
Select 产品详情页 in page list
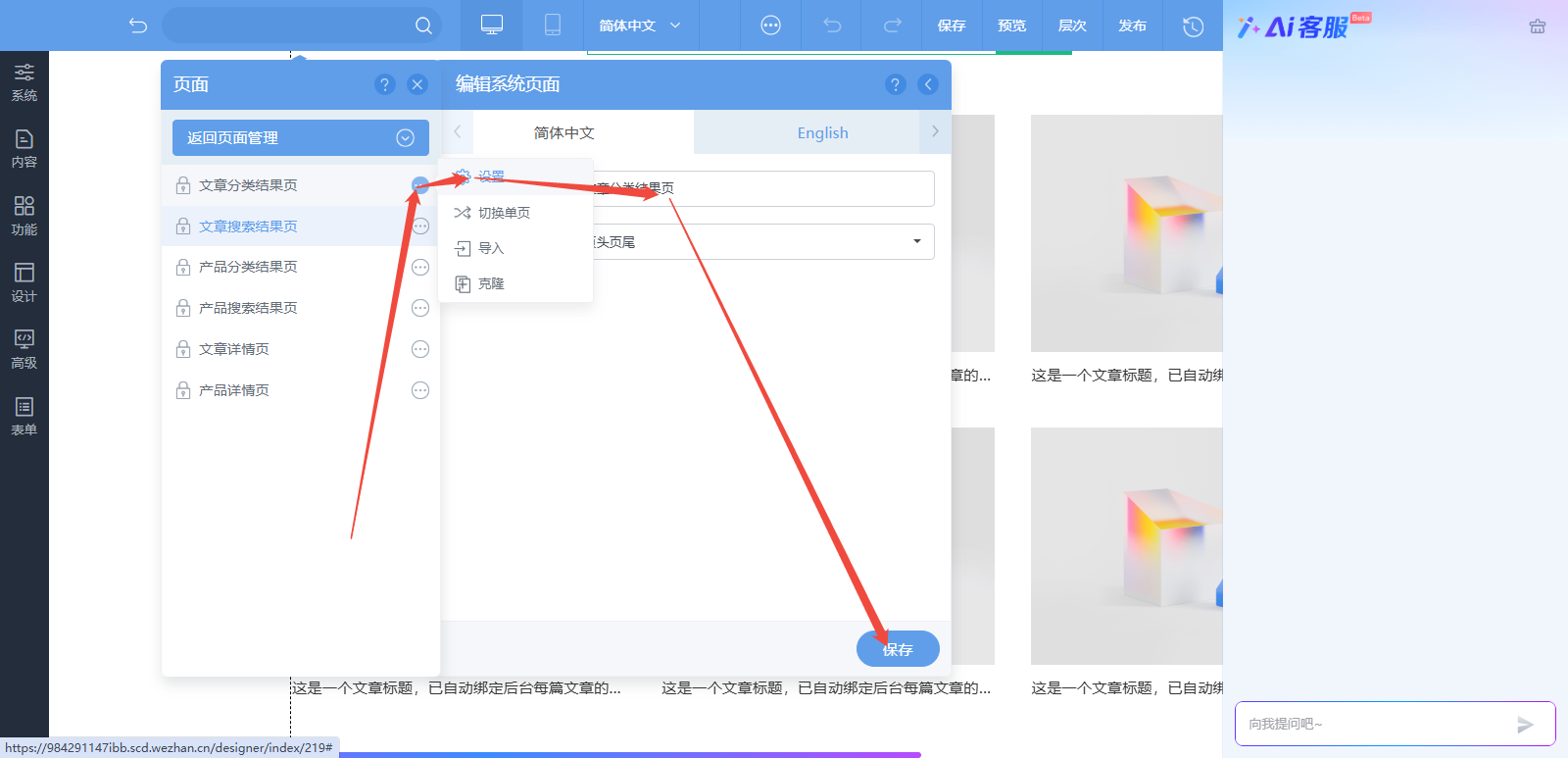(x=234, y=390)
